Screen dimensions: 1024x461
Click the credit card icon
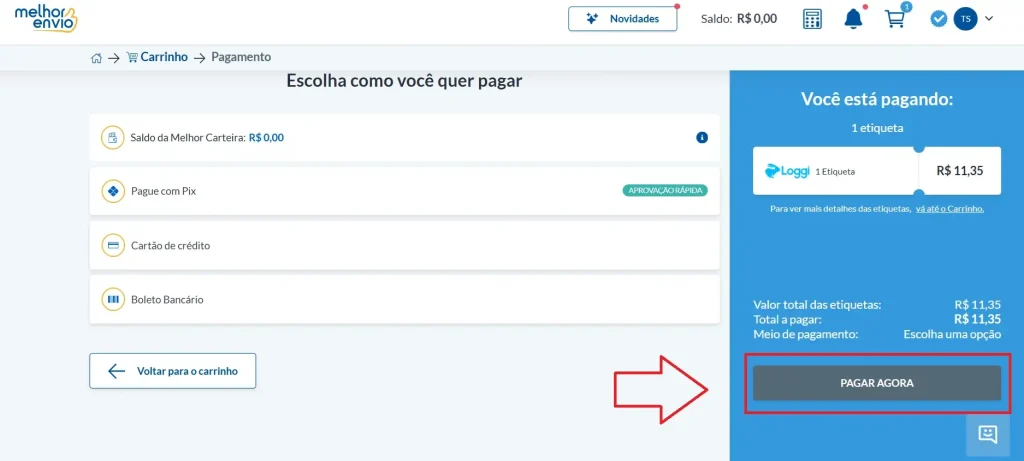(x=113, y=246)
